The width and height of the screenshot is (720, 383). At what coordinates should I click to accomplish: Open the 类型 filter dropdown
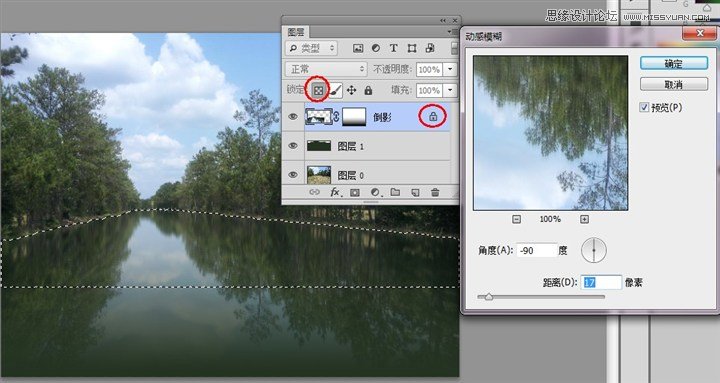pyautogui.click(x=312, y=48)
